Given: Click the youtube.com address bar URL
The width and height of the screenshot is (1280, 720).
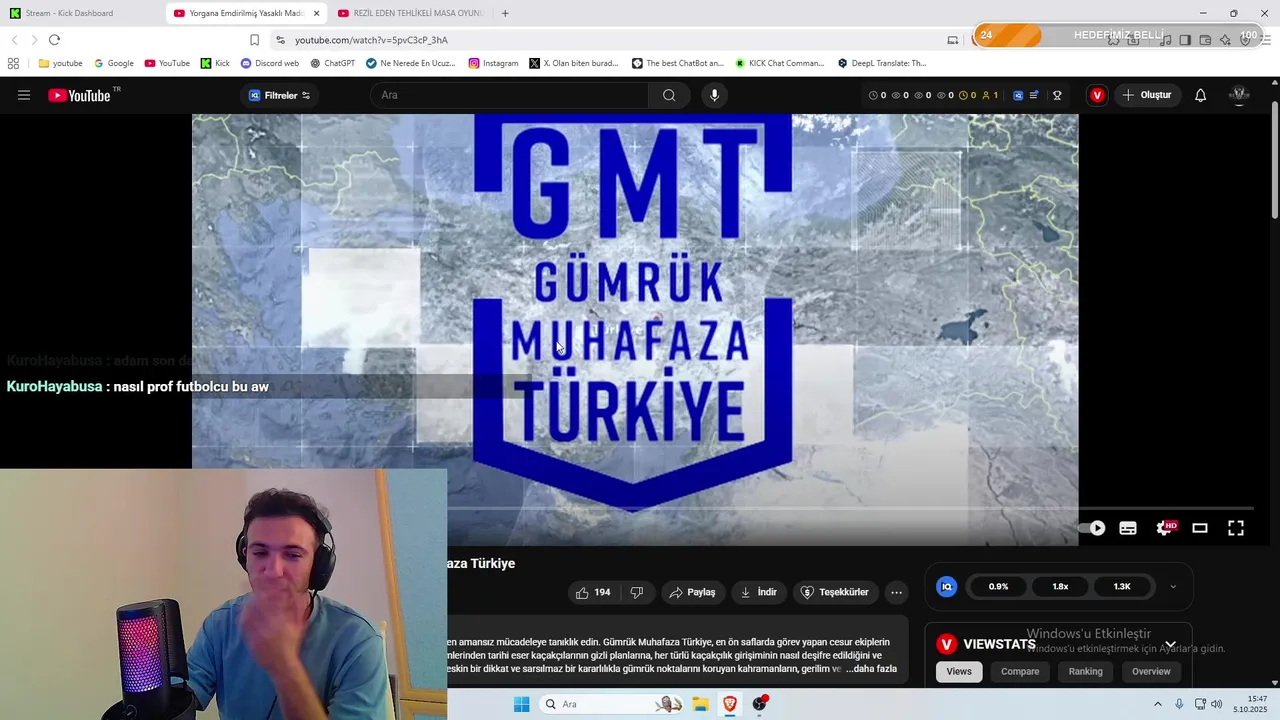Looking at the screenshot, I should pyautogui.click(x=371, y=40).
